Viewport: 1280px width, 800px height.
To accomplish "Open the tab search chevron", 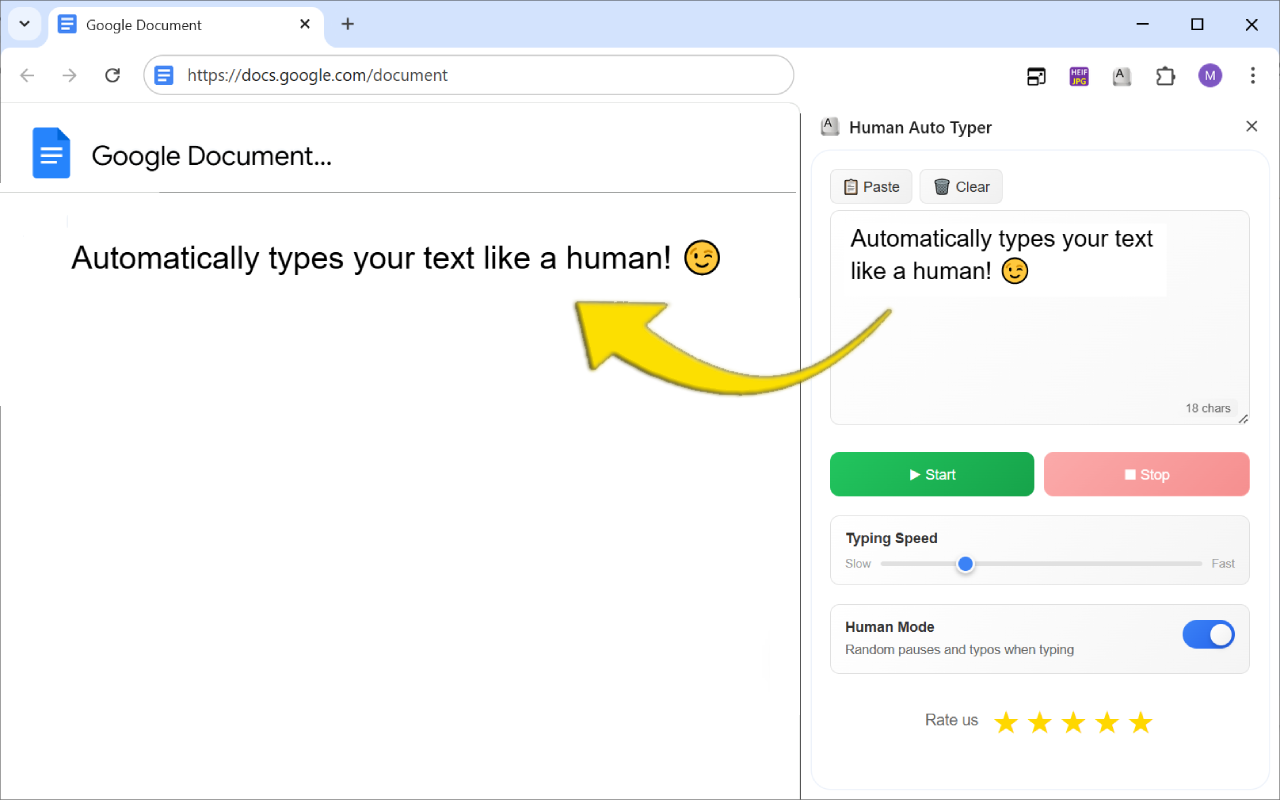I will pyautogui.click(x=24, y=24).
